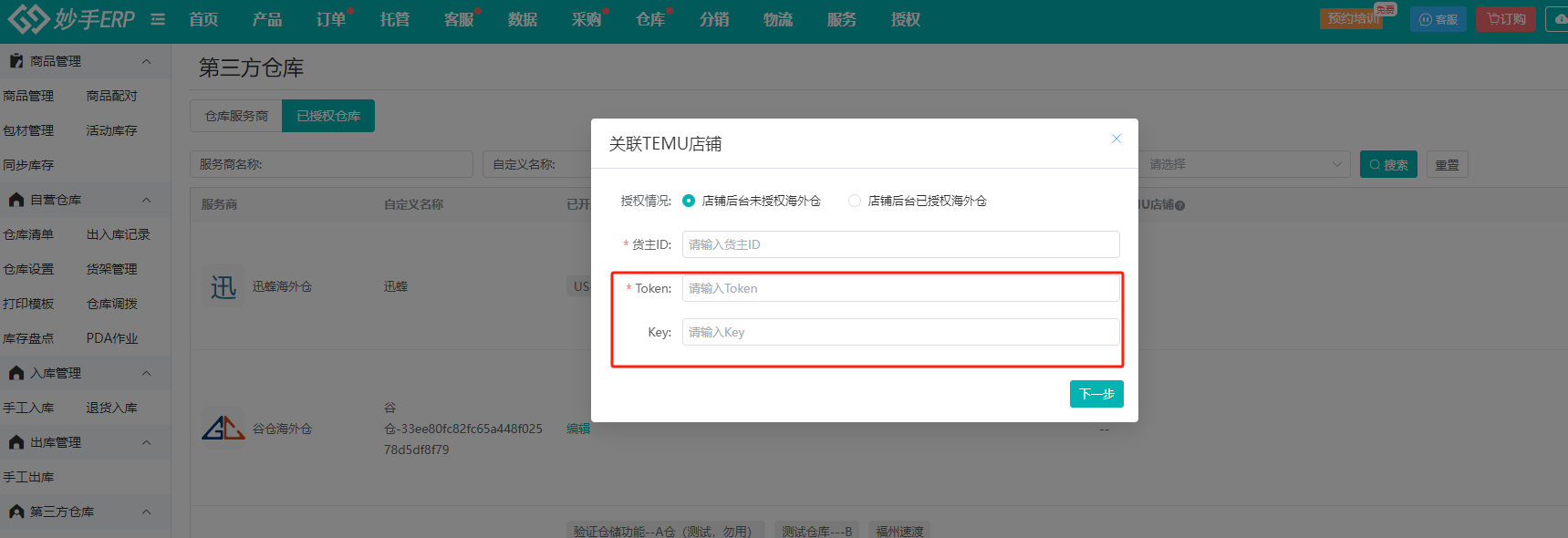The image size is (1568, 538).
Task: Click the orange 预约培训 button
Action: tap(1353, 19)
